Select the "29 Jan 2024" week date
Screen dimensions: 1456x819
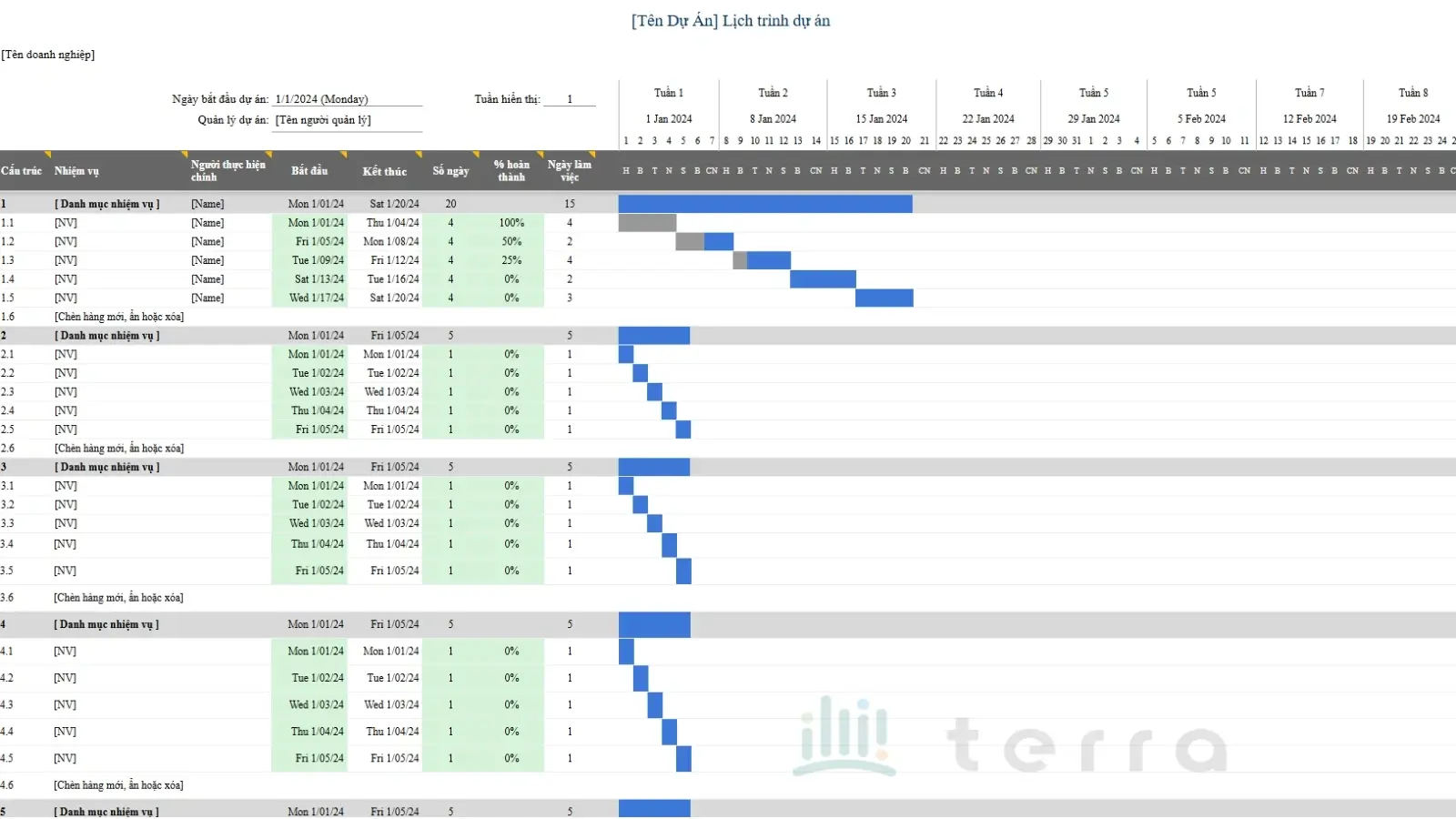pos(1094,119)
